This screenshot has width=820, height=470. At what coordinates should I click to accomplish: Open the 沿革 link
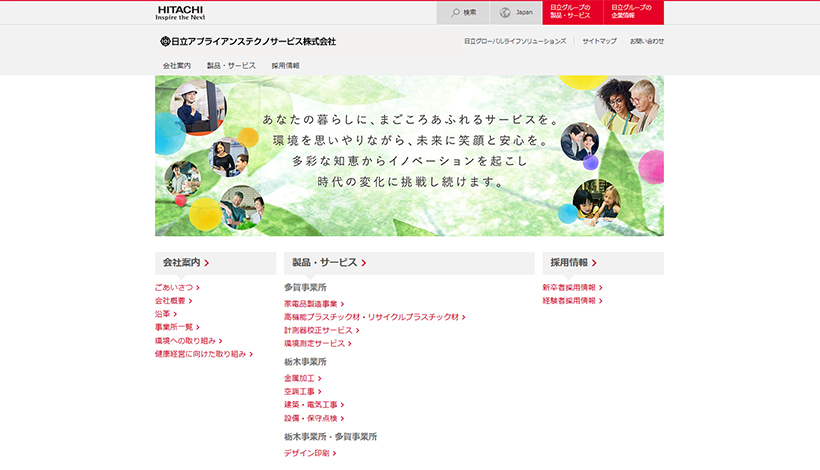point(166,314)
